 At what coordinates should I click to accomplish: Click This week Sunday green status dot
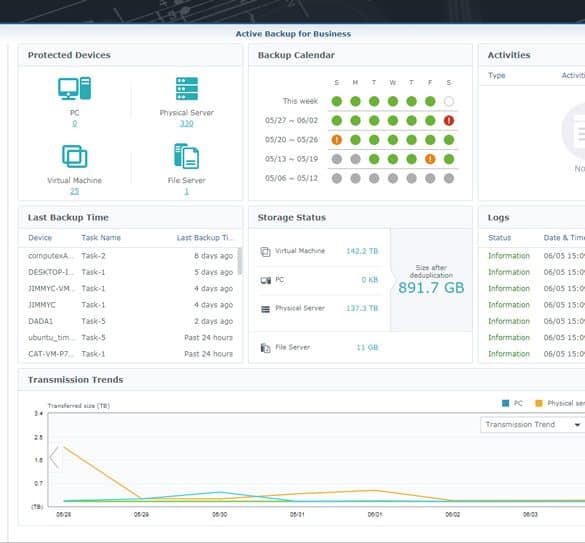click(x=337, y=101)
